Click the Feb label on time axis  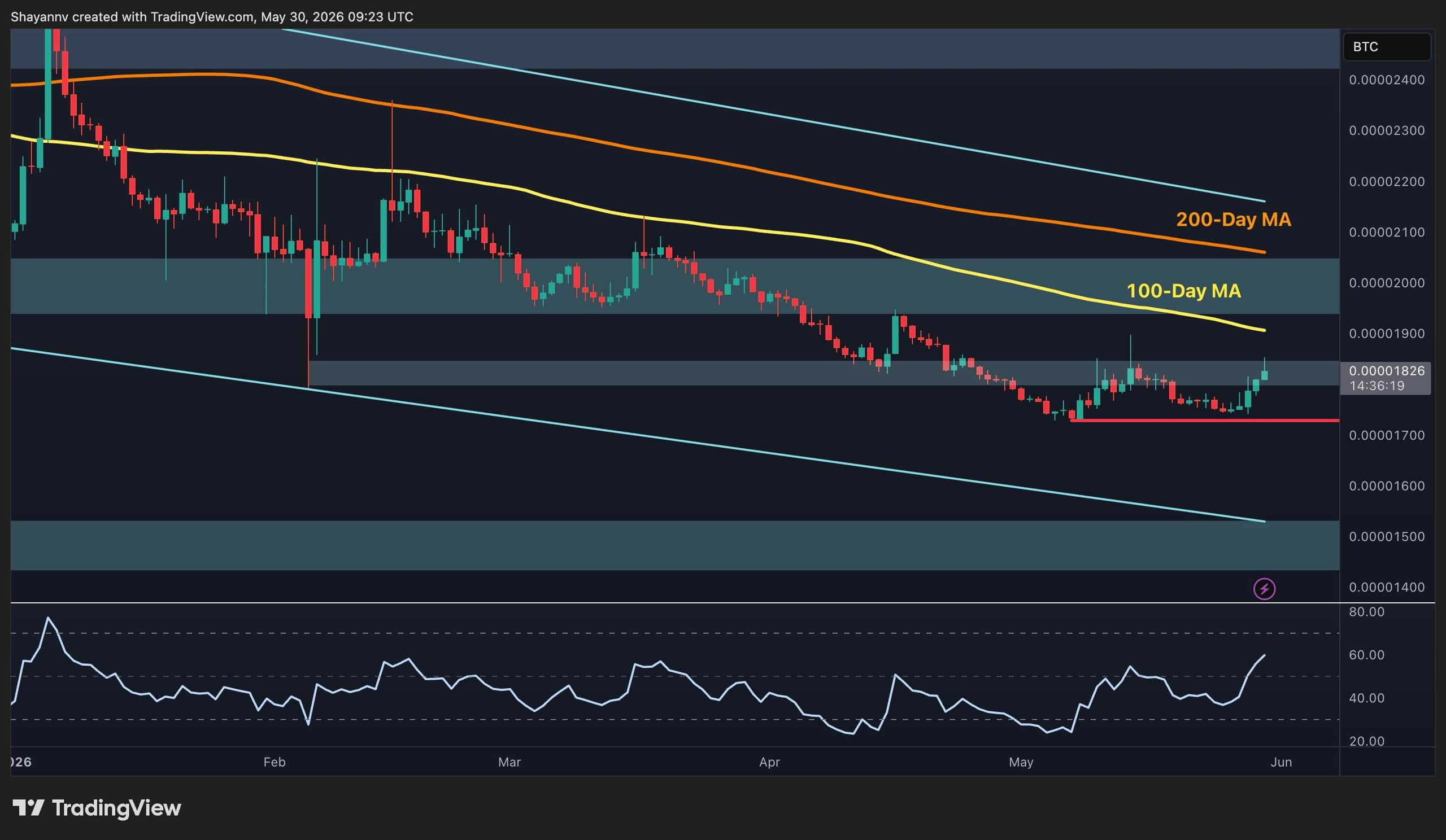pyautogui.click(x=275, y=762)
